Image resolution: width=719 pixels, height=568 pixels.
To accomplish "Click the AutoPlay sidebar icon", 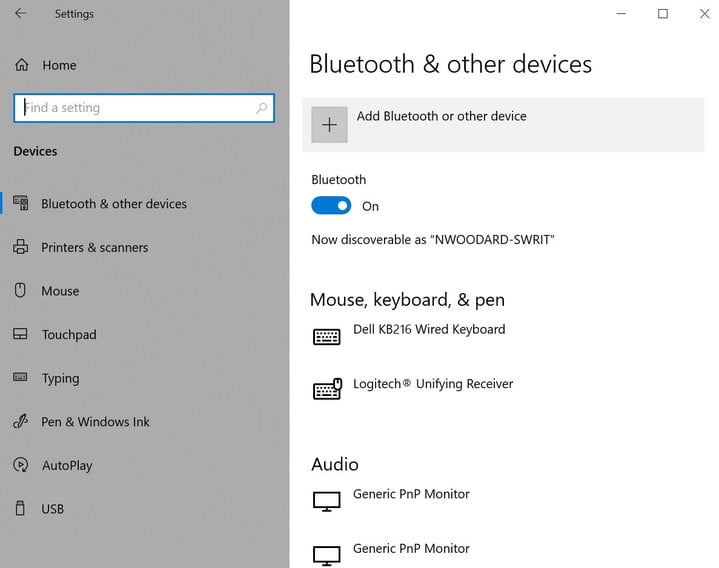I will tap(21, 465).
